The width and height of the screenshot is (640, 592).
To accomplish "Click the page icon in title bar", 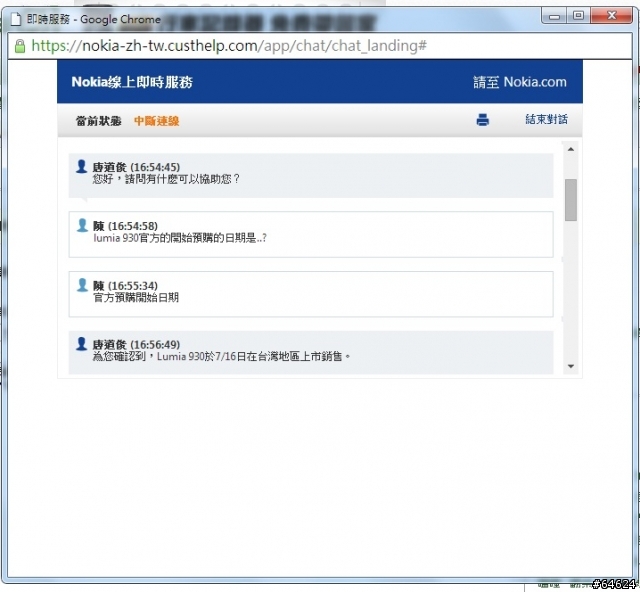I will point(16,19).
